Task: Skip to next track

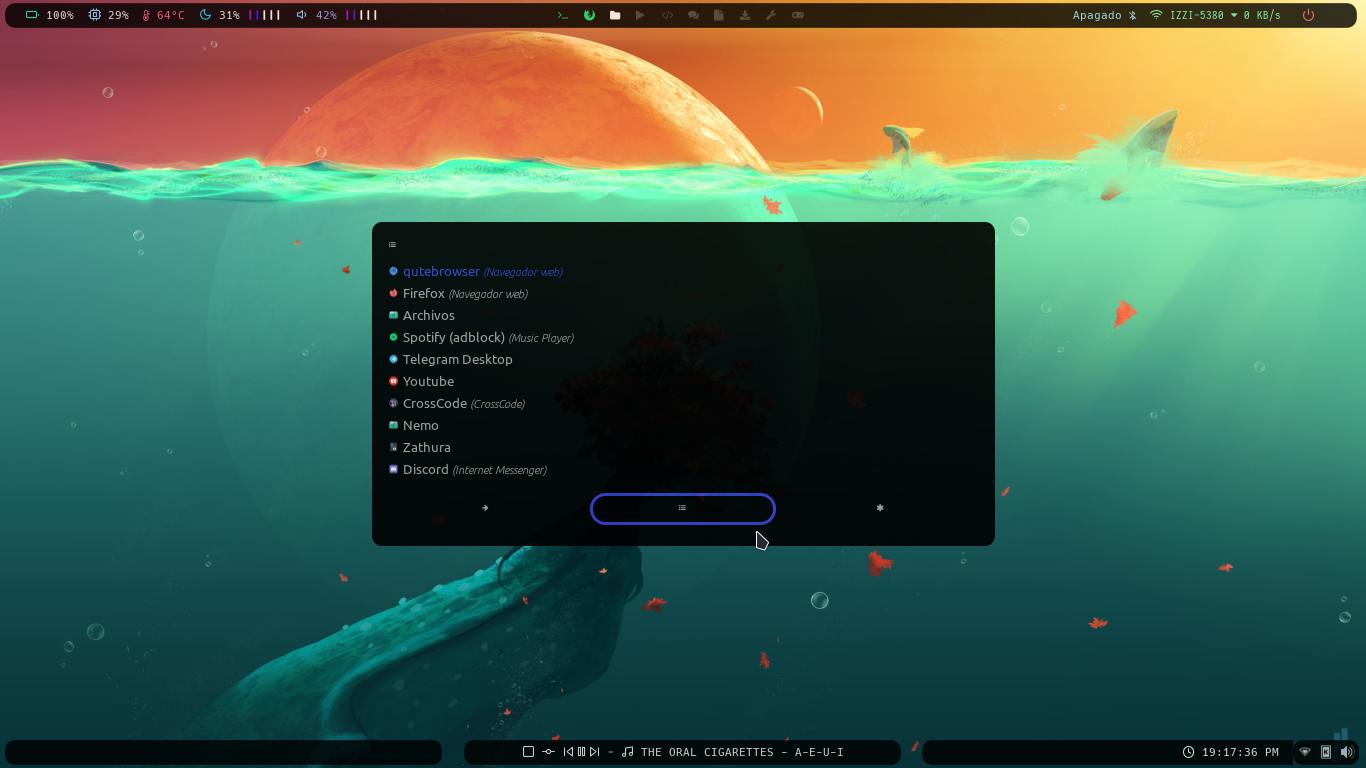Action: (x=594, y=752)
